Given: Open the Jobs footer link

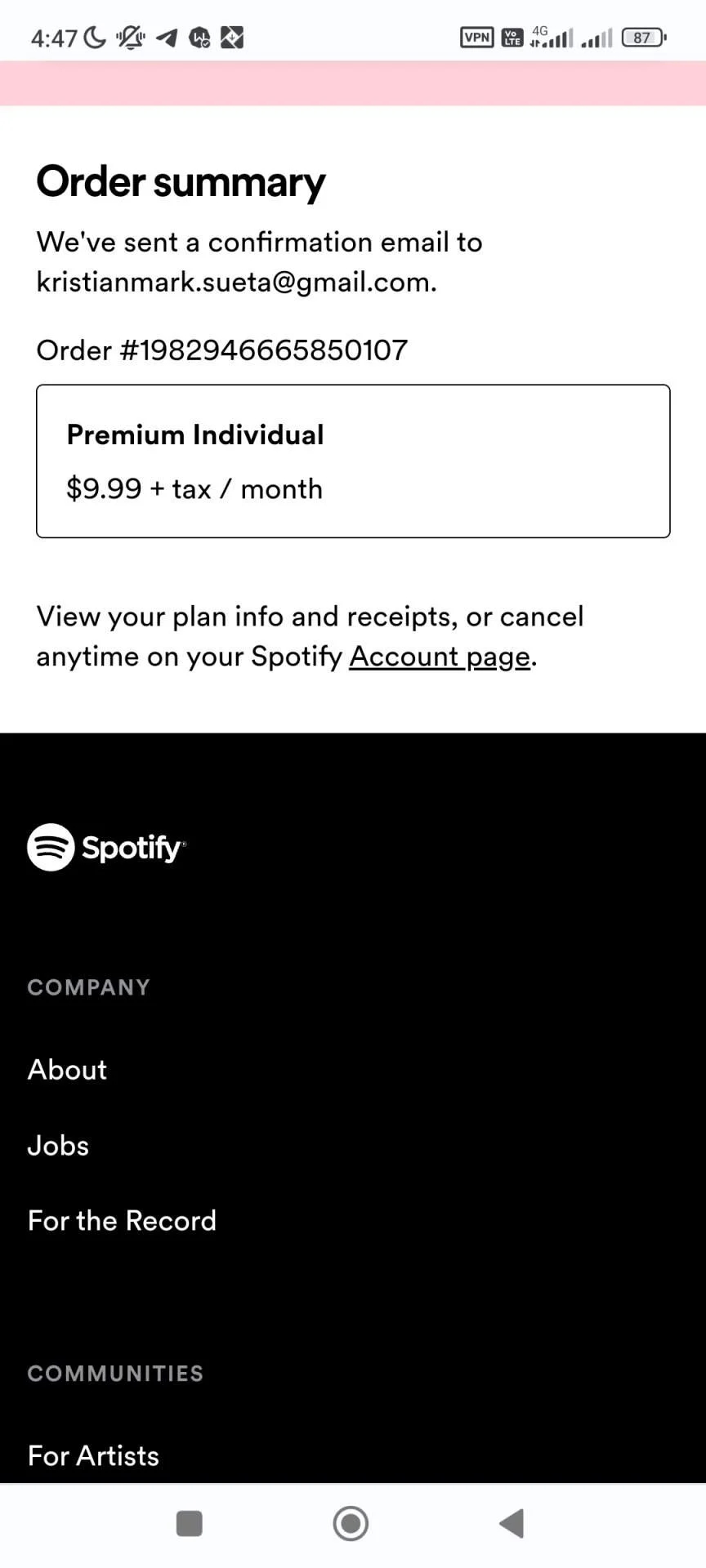Looking at the screenshot, I should tap(58, 1146).
